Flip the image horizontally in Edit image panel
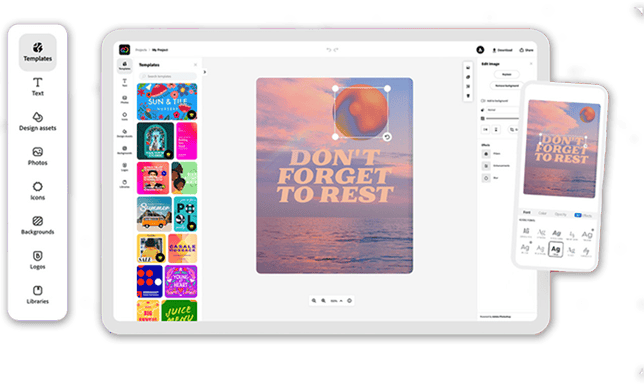The width and height of the screenshot is (644, 384). tap(485, 129)
